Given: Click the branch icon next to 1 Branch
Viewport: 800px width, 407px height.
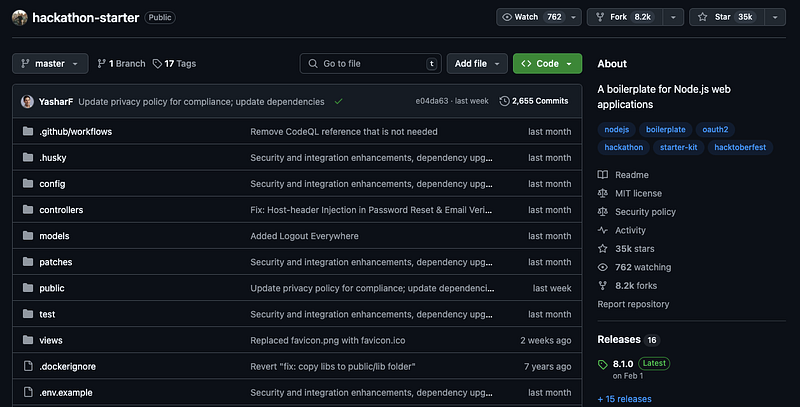Looking at the screenshot, I should (102, 64).
